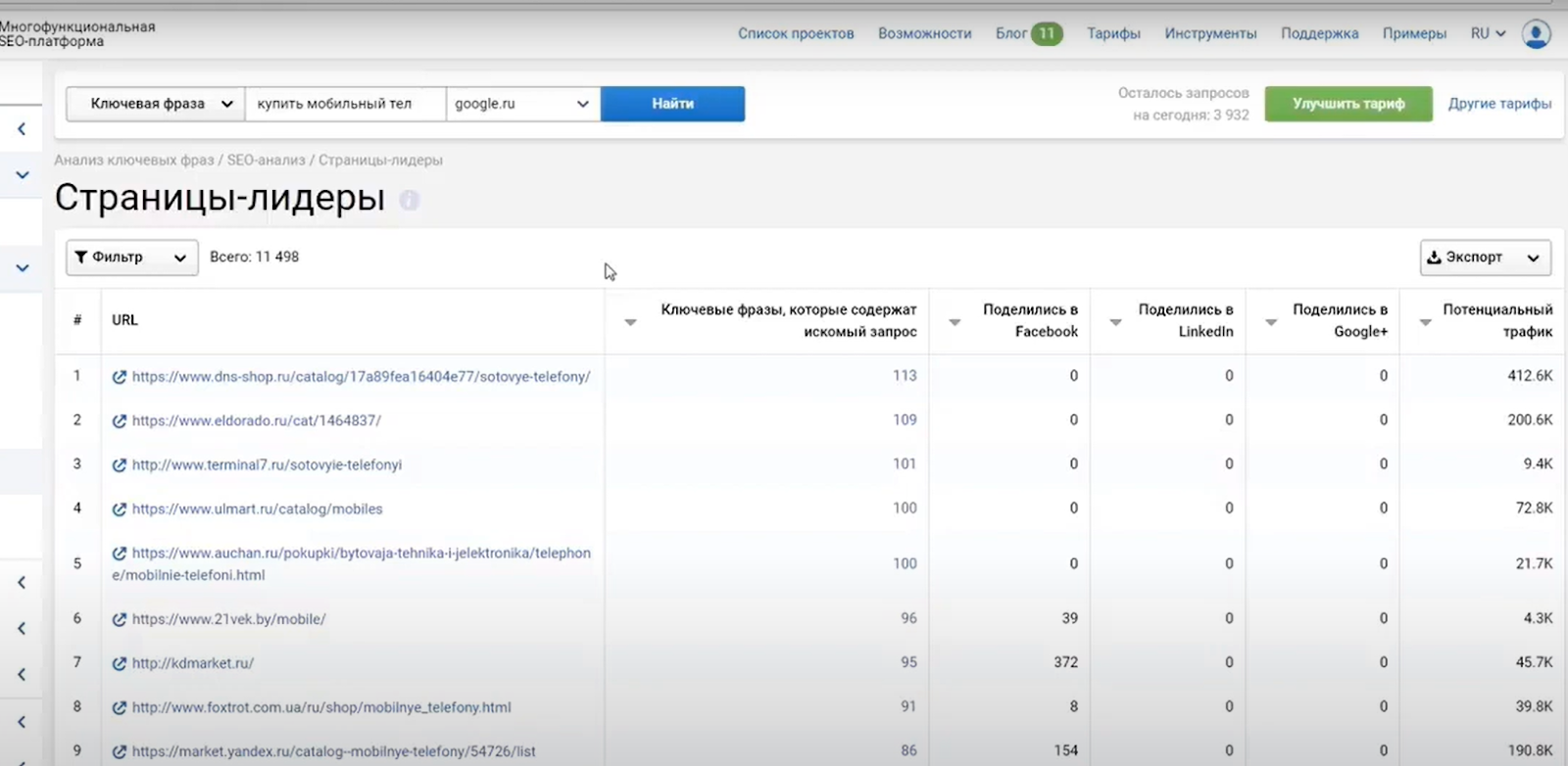Click potential traffic value 412.6K
1568x766 pixels.
pyautogui.click(x=1530, y=376)
